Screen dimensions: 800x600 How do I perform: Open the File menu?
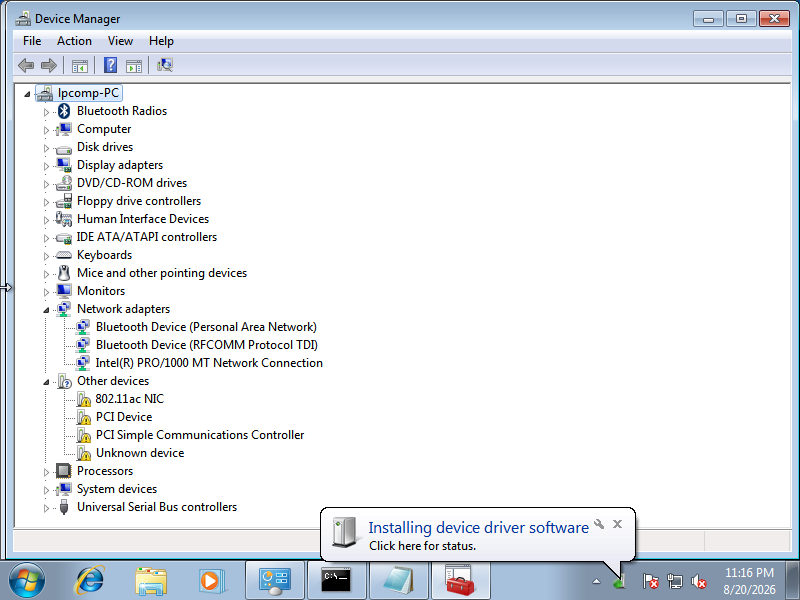[32, 41]
